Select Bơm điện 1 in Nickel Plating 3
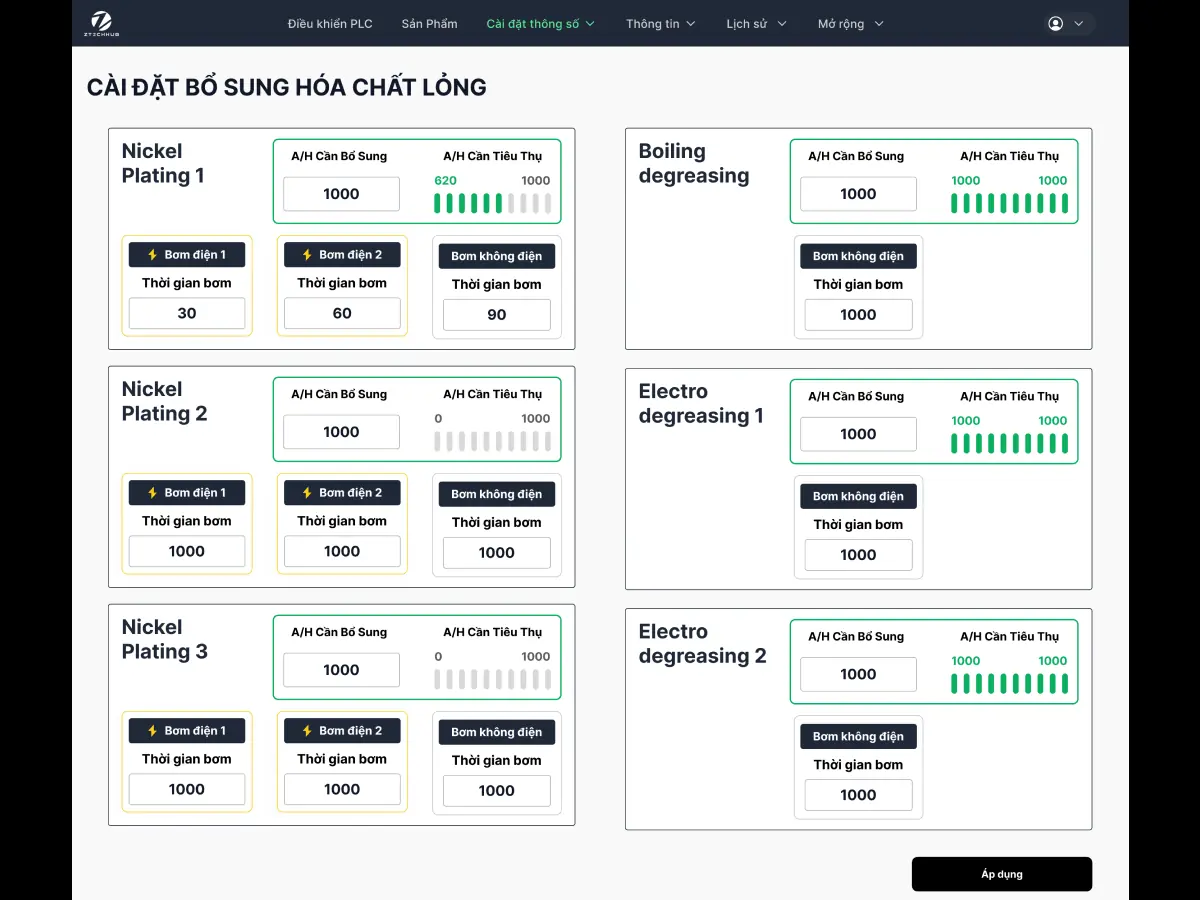Screen dimensions: 1200x900 (187, 731)
